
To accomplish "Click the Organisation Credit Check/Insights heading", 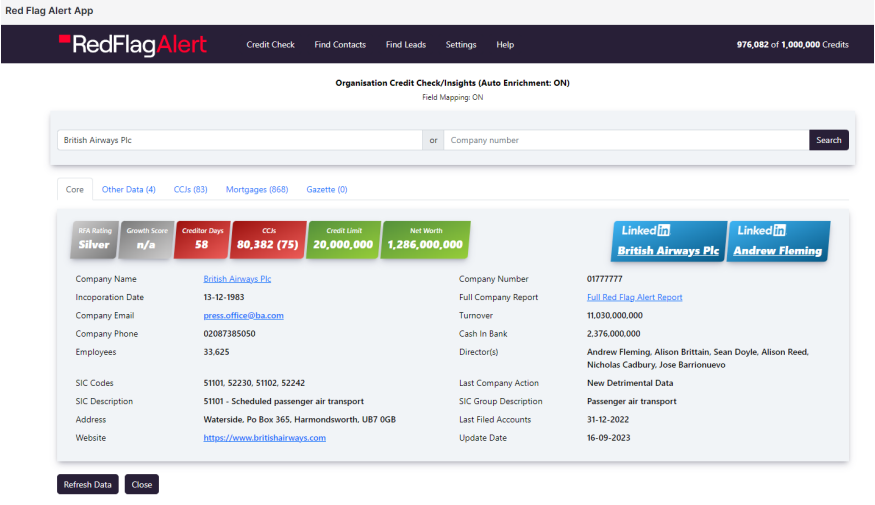I will [x=453, y=83].
